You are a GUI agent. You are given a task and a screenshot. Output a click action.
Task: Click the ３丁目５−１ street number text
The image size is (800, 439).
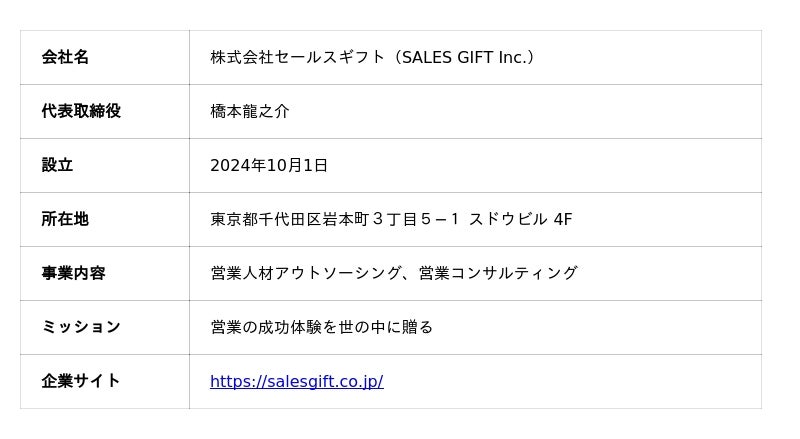pos(415,219)
